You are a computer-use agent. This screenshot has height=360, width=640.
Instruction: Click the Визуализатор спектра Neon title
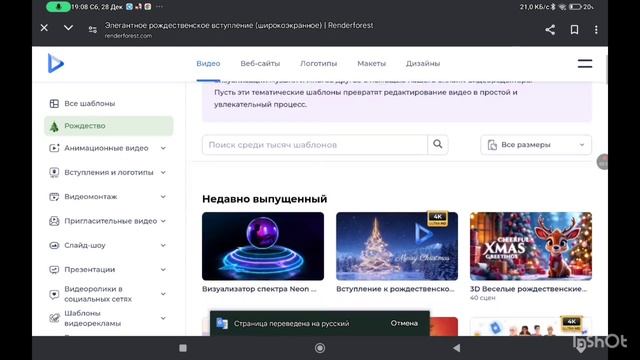coord(259,289)
